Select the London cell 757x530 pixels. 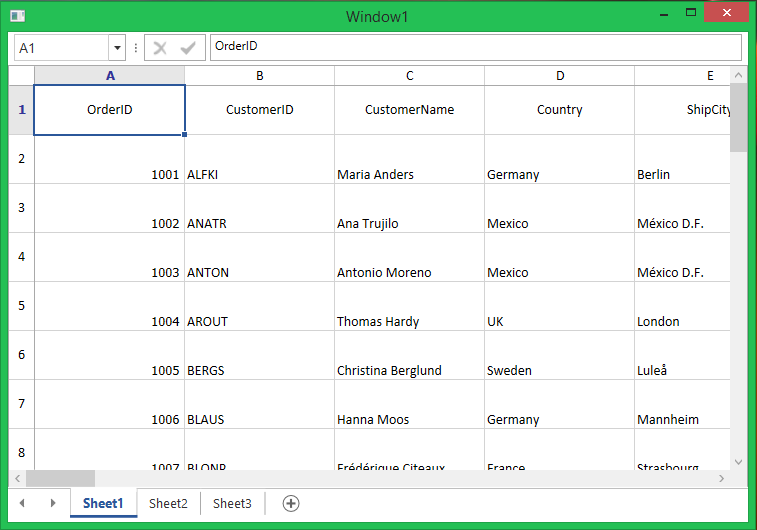[x=683, y=307]
